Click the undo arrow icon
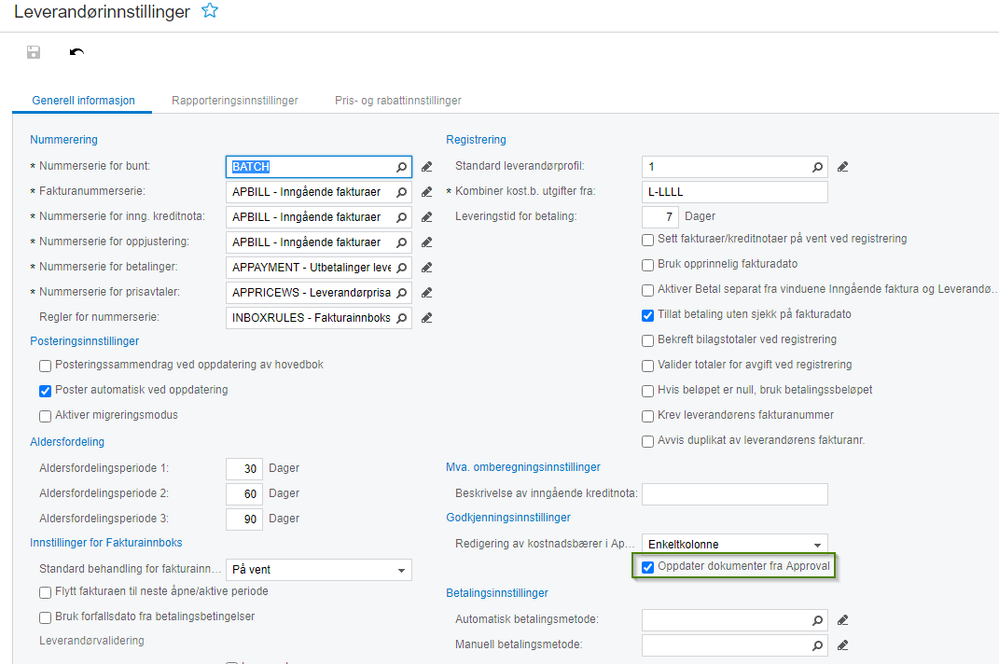Viewport: 999px width, 664px height. pos(76,52)
